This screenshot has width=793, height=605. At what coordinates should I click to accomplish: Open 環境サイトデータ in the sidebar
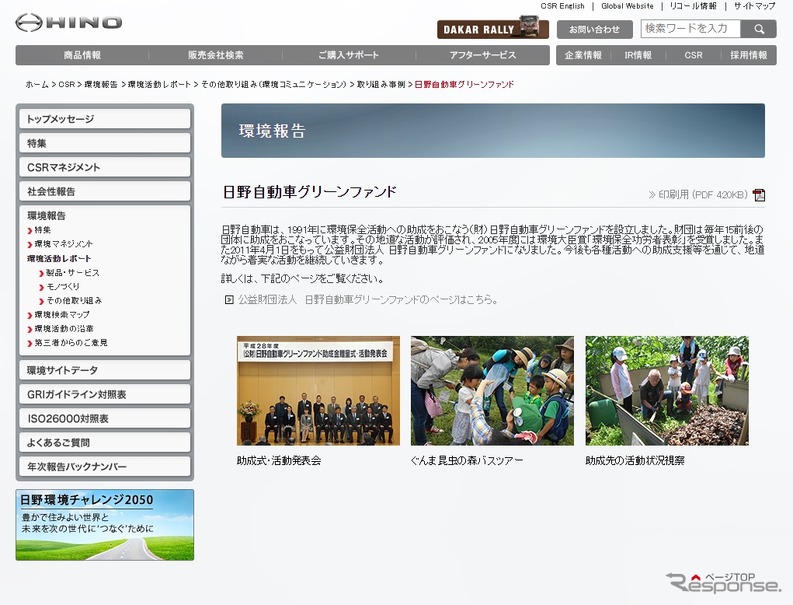[105, 370]
